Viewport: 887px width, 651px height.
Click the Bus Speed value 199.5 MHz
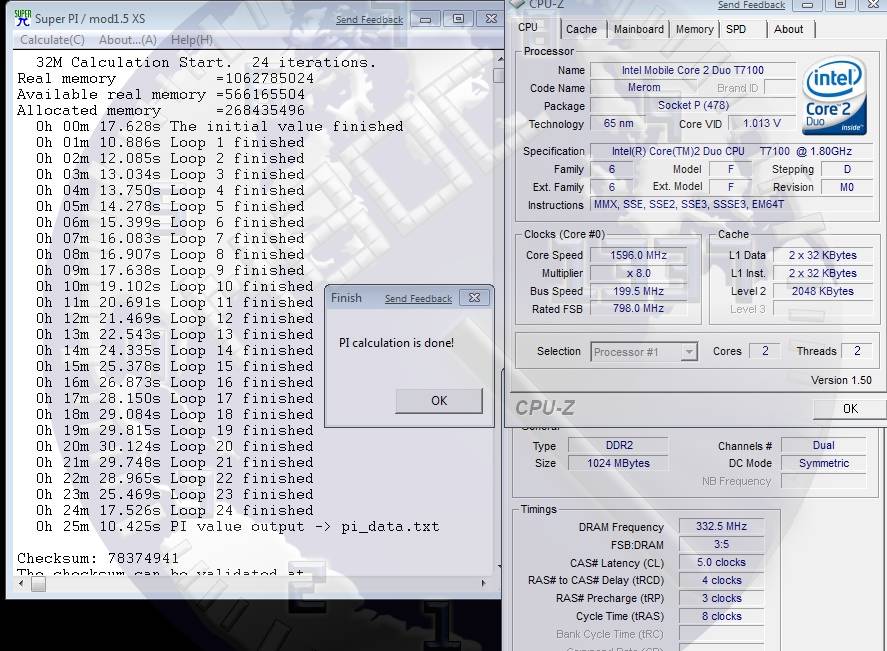coord(638,291)
